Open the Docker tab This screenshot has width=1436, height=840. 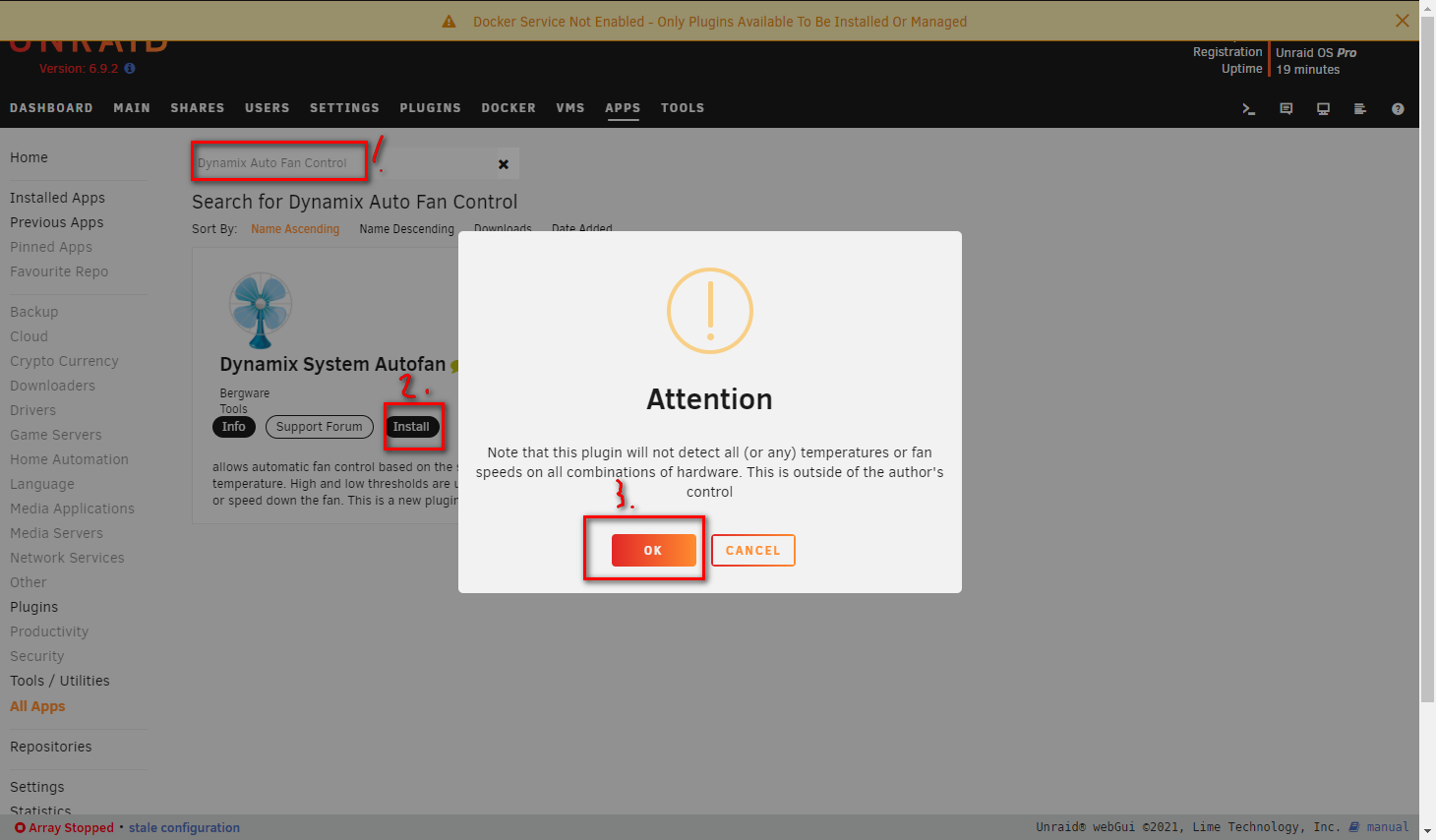[x=509, y=108]
